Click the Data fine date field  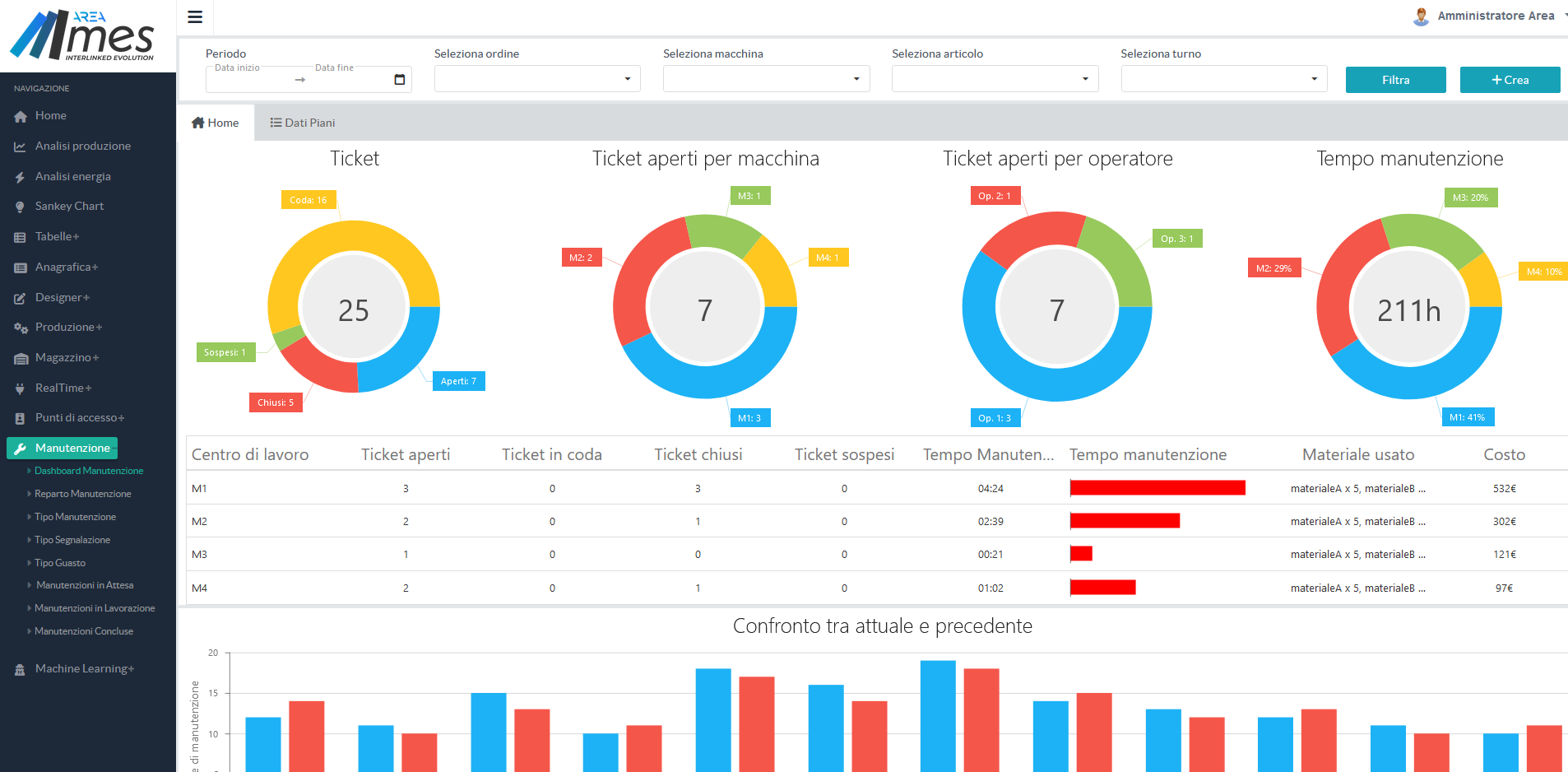[350, 79]
